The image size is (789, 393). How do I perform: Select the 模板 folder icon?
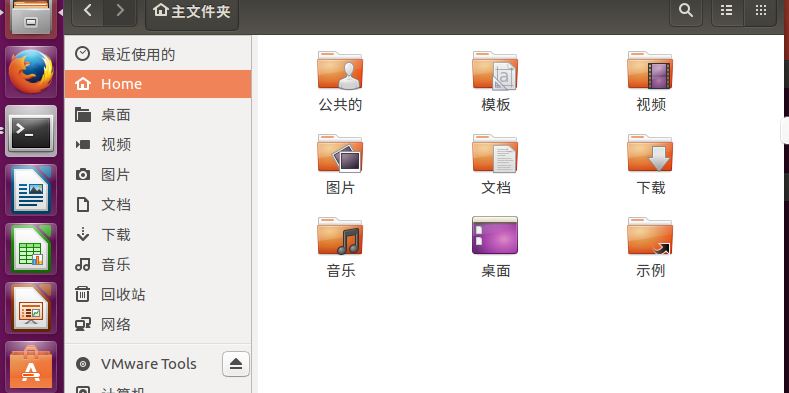495,70
